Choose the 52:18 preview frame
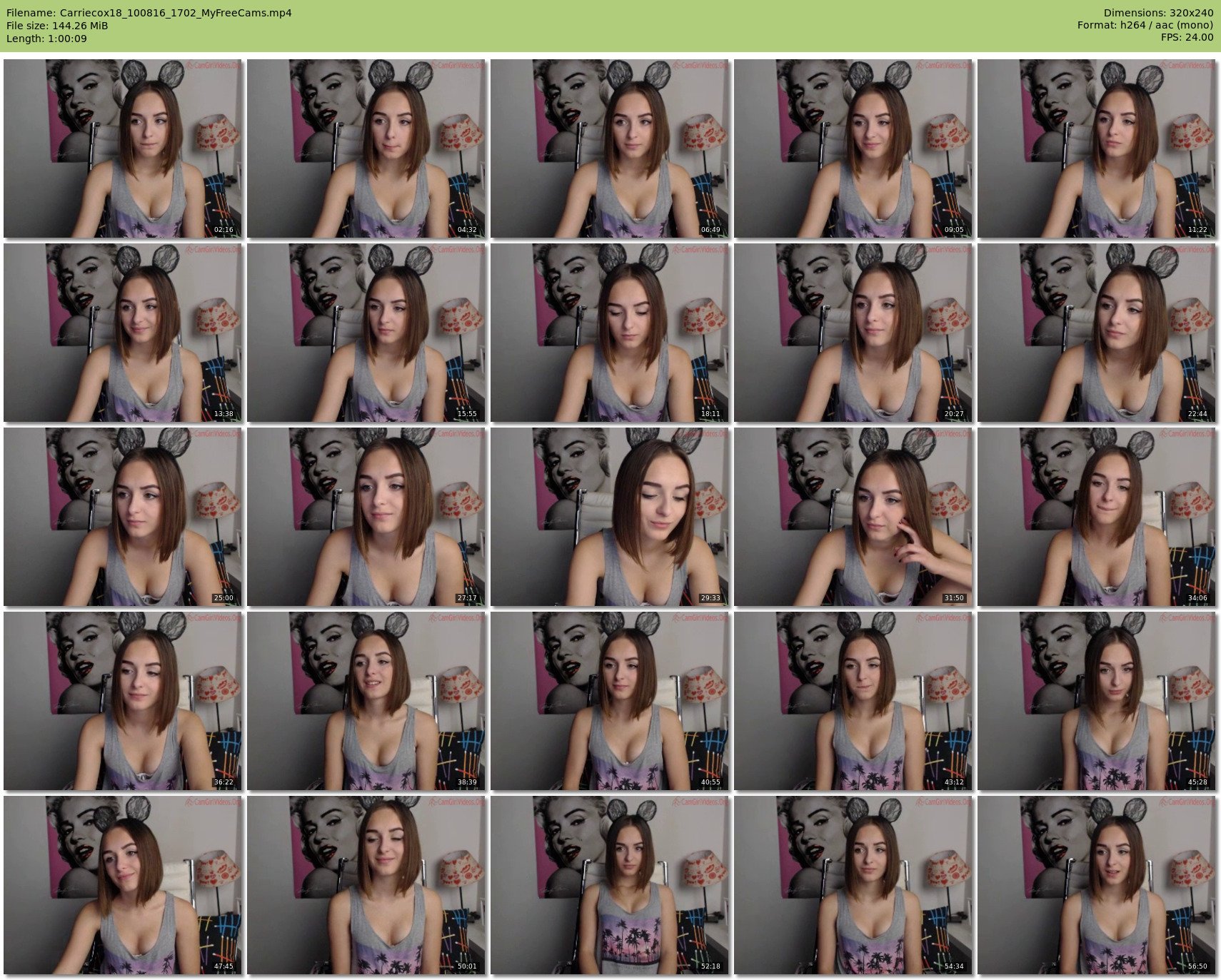This screenshot has height=980, width=1221. 610,885
